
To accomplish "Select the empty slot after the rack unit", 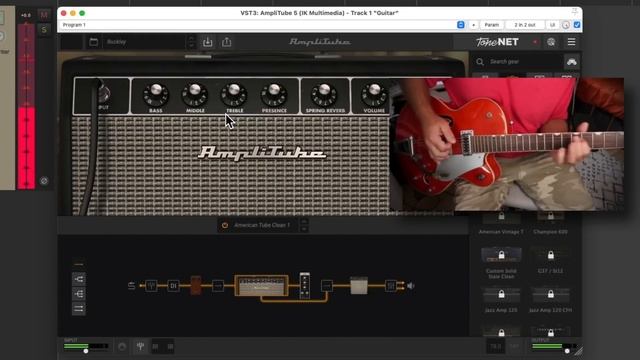I will click(x=327, y=286).
